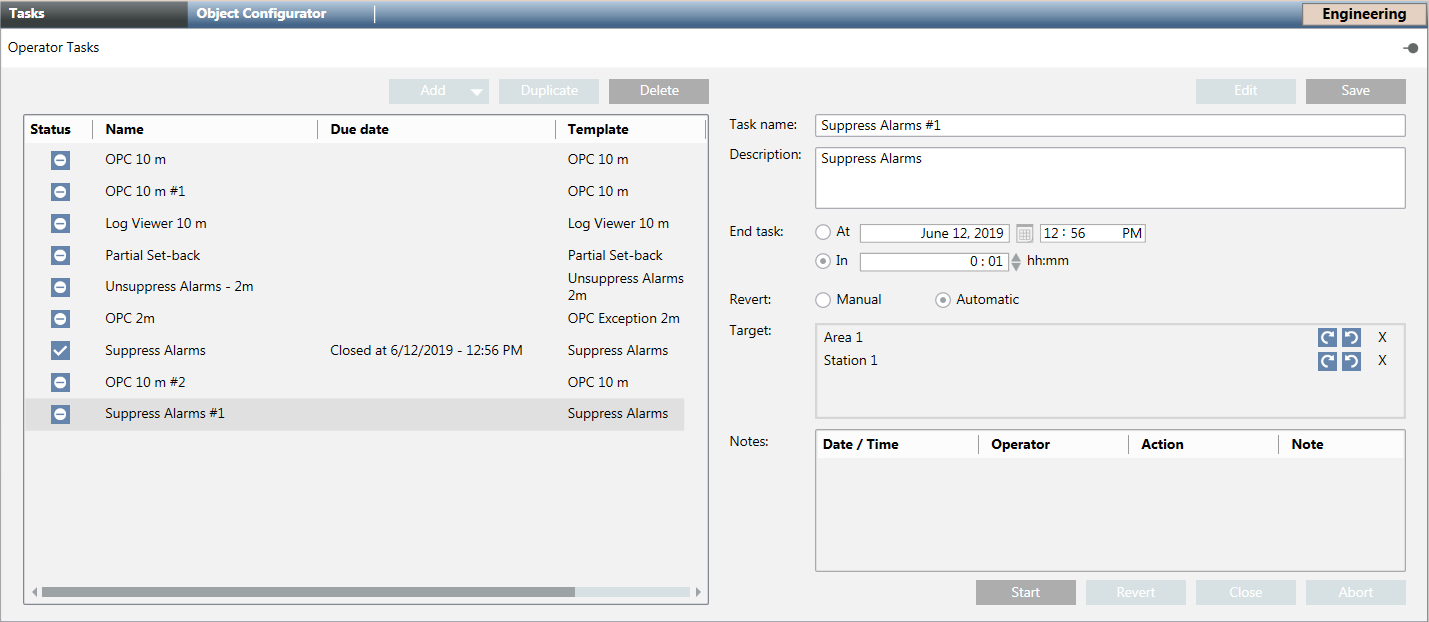Switch to the Object Configurator tab
The image size is (1429, 622).
tap(261, 14)
